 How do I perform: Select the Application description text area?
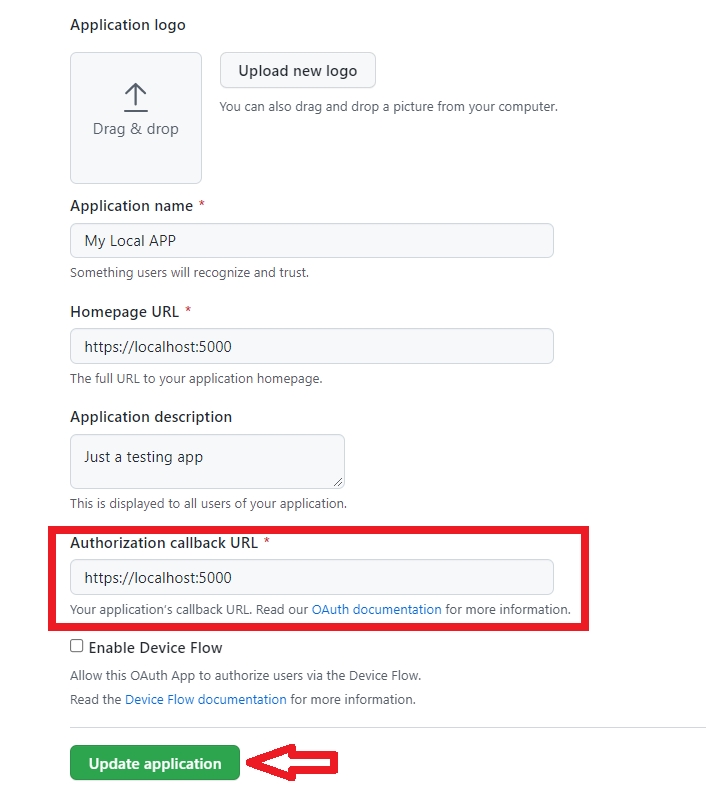coord(207,461)
